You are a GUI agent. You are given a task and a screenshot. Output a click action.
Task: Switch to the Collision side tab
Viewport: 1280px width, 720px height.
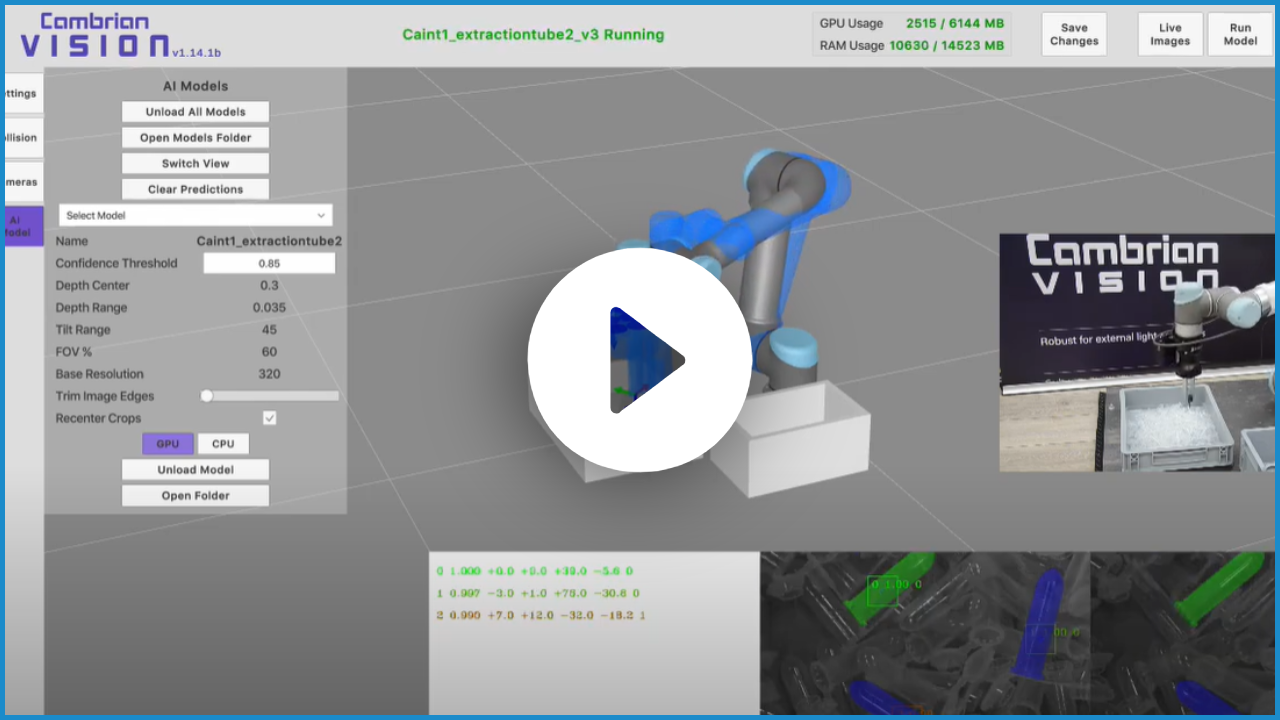tap(22, 138)
